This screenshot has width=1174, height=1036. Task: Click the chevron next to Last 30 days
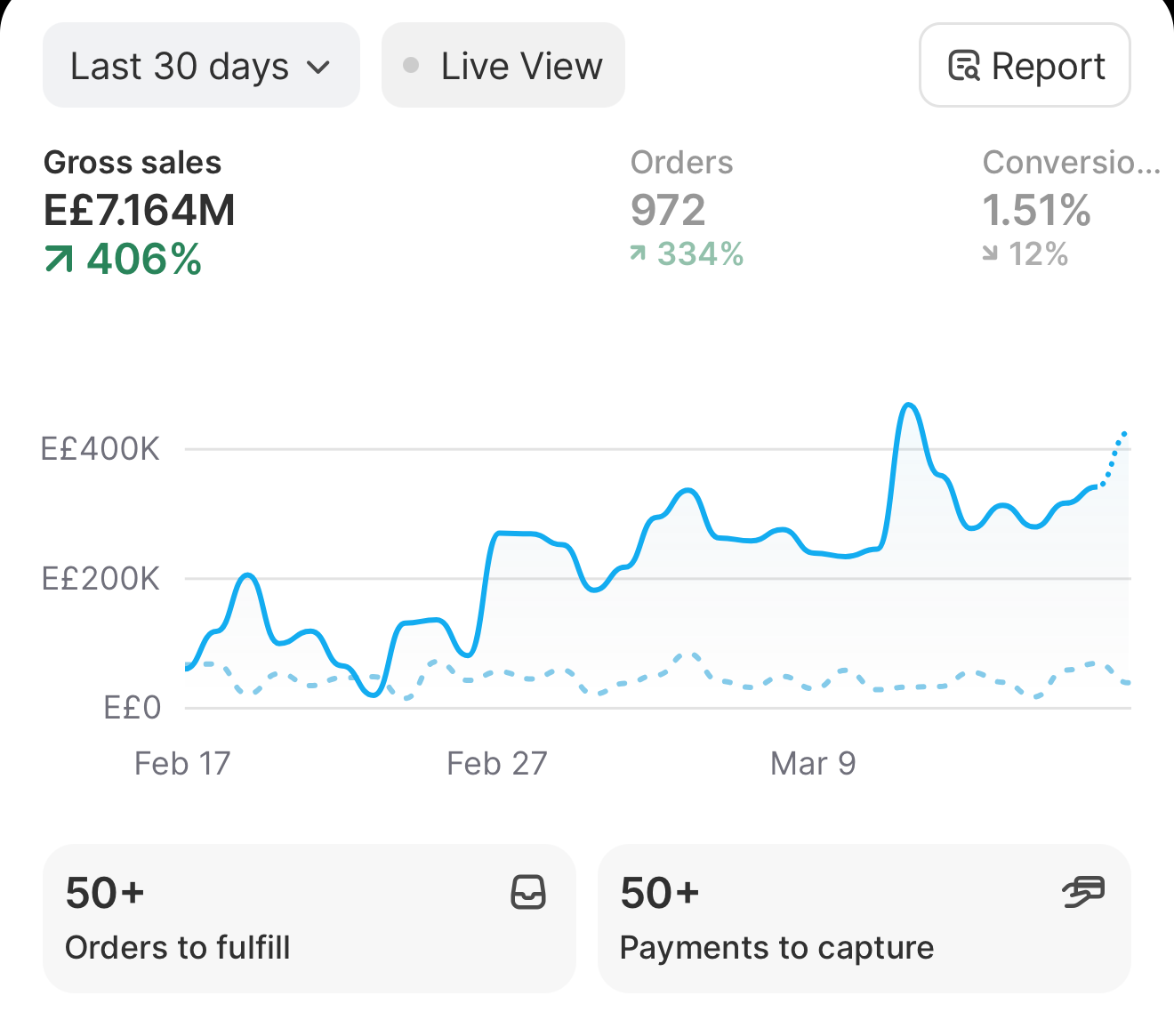pos(318,68)
